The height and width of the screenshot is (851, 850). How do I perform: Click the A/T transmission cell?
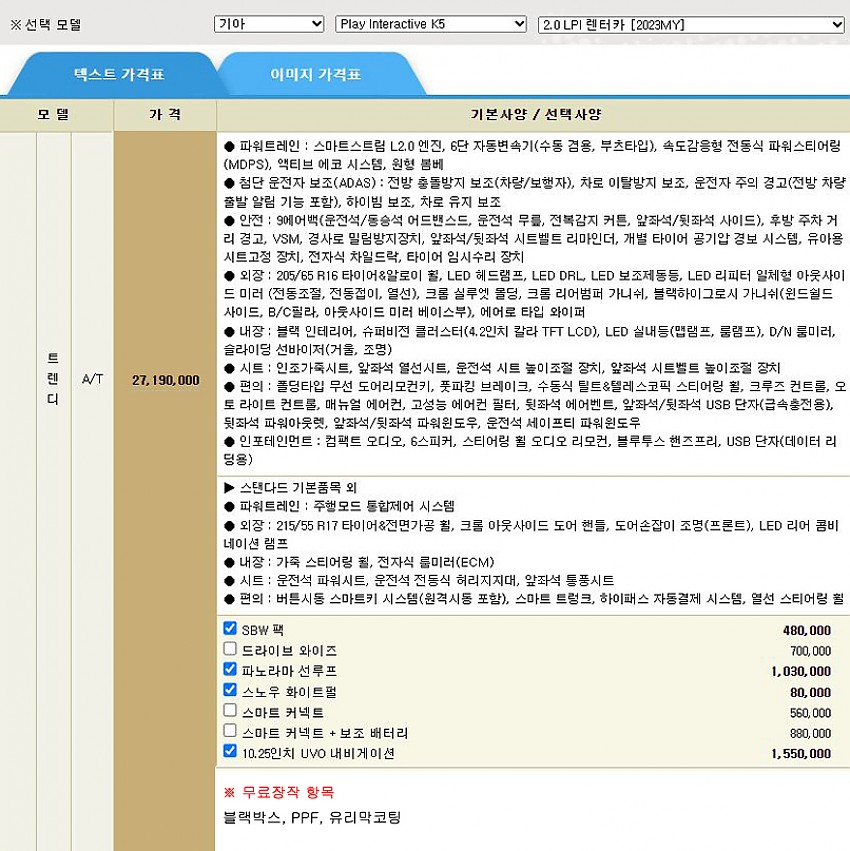pyautogui.click(x=92, y=381)
